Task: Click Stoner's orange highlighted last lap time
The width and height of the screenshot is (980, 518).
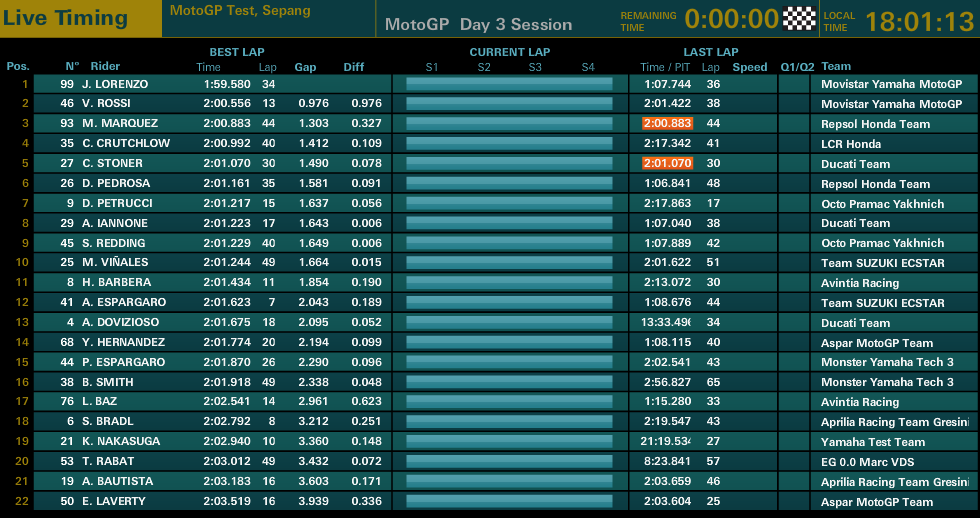Action: tap(667, 163)
